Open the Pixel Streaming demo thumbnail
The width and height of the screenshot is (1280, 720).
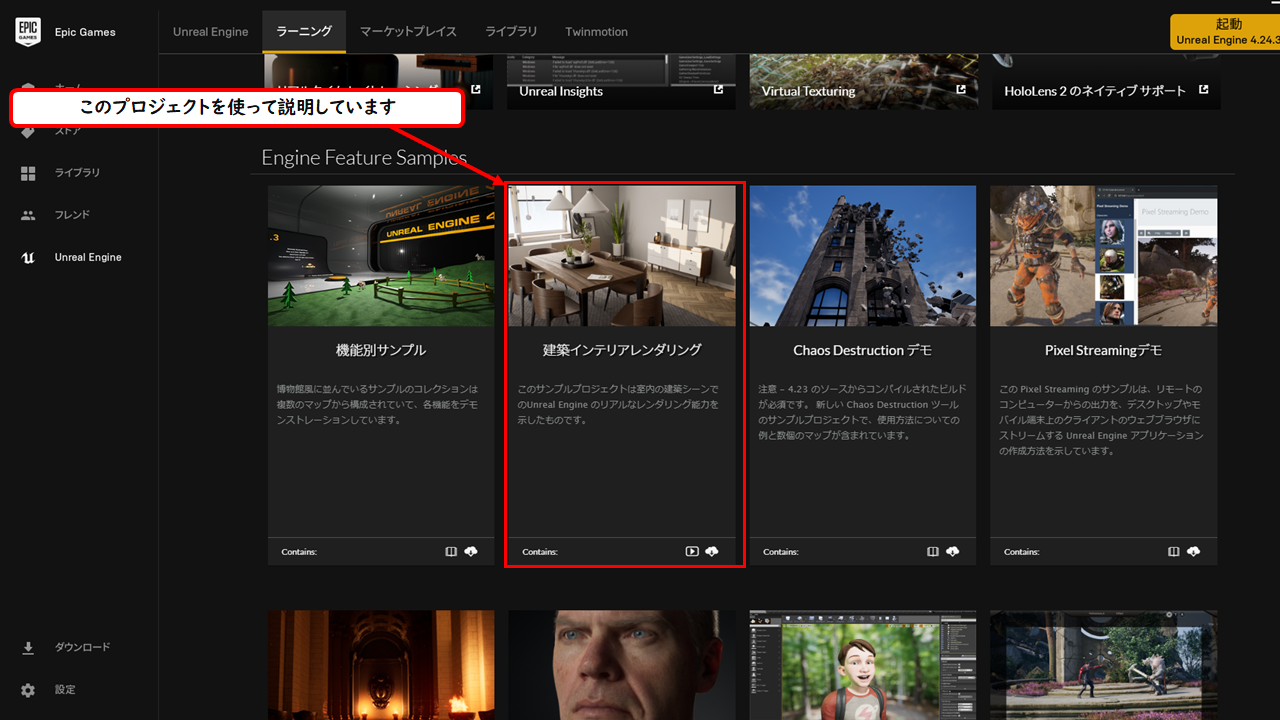click(1104, 255)
